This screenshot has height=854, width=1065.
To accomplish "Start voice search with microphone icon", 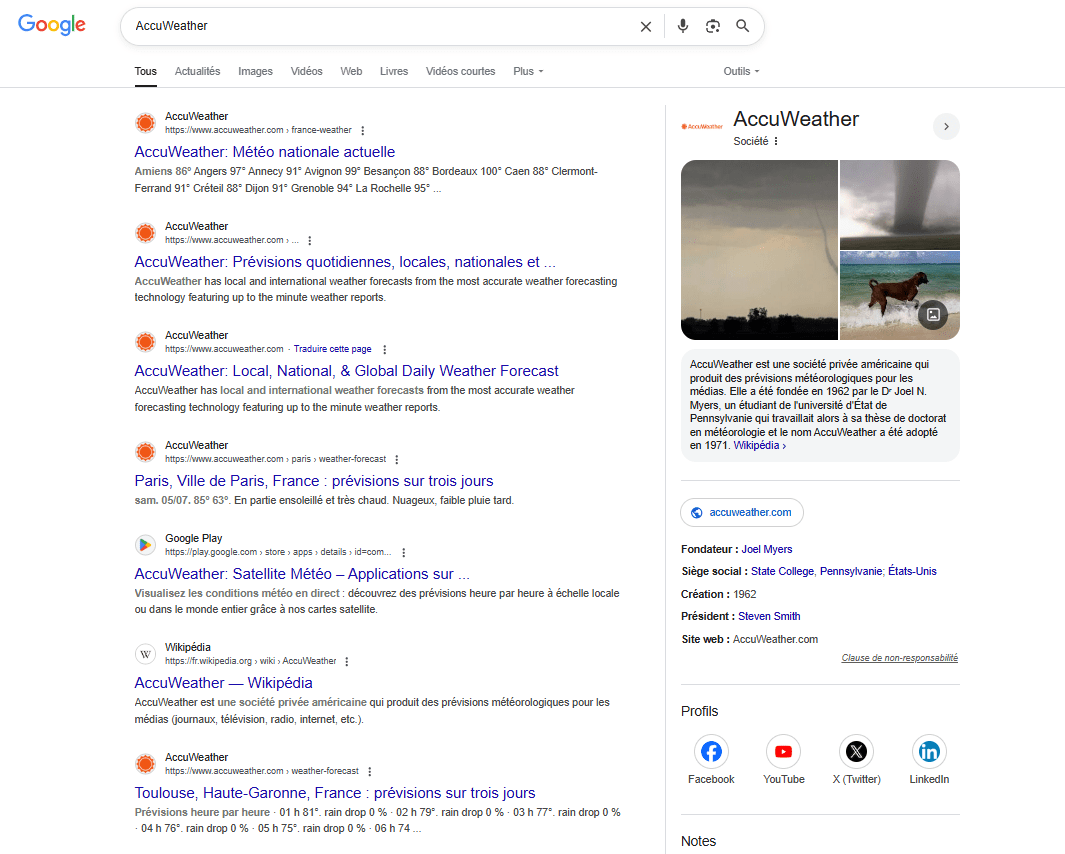I will (683, 26).
